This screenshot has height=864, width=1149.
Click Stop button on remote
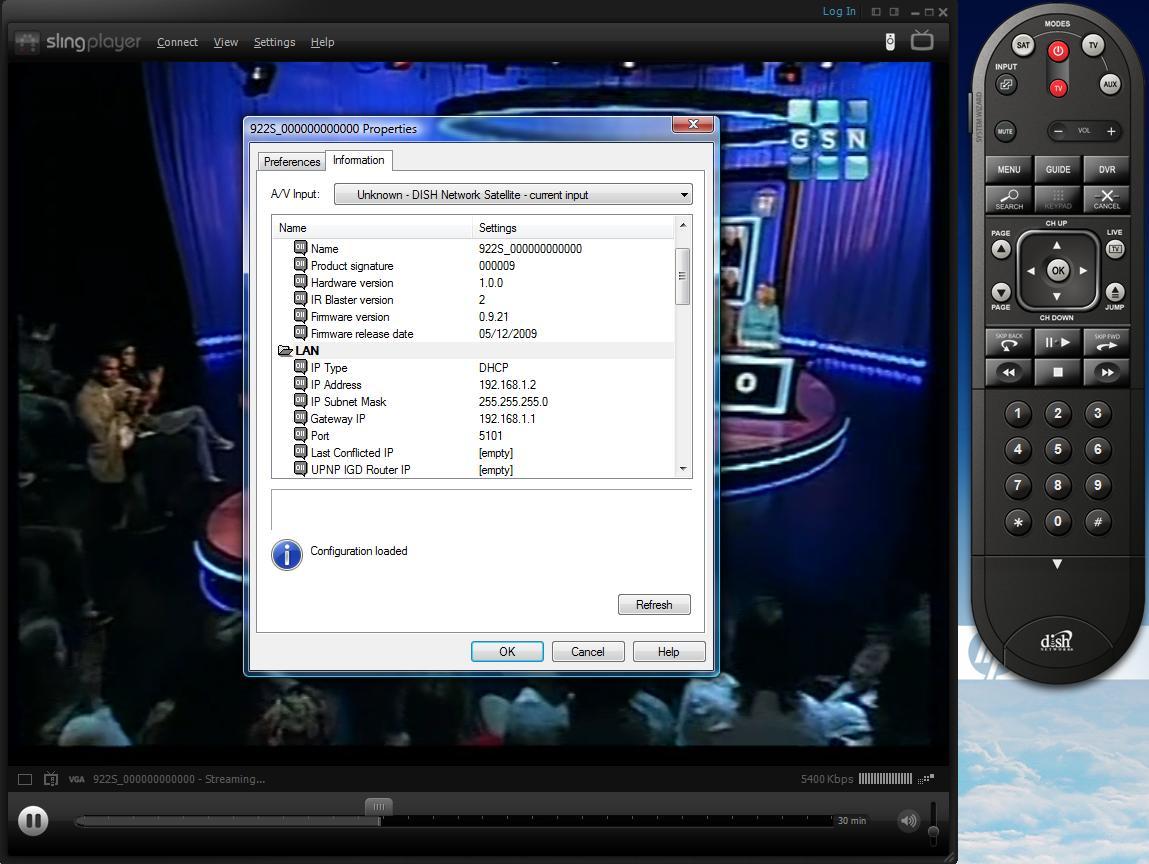pyautogui.click(x=1057, y=372)
